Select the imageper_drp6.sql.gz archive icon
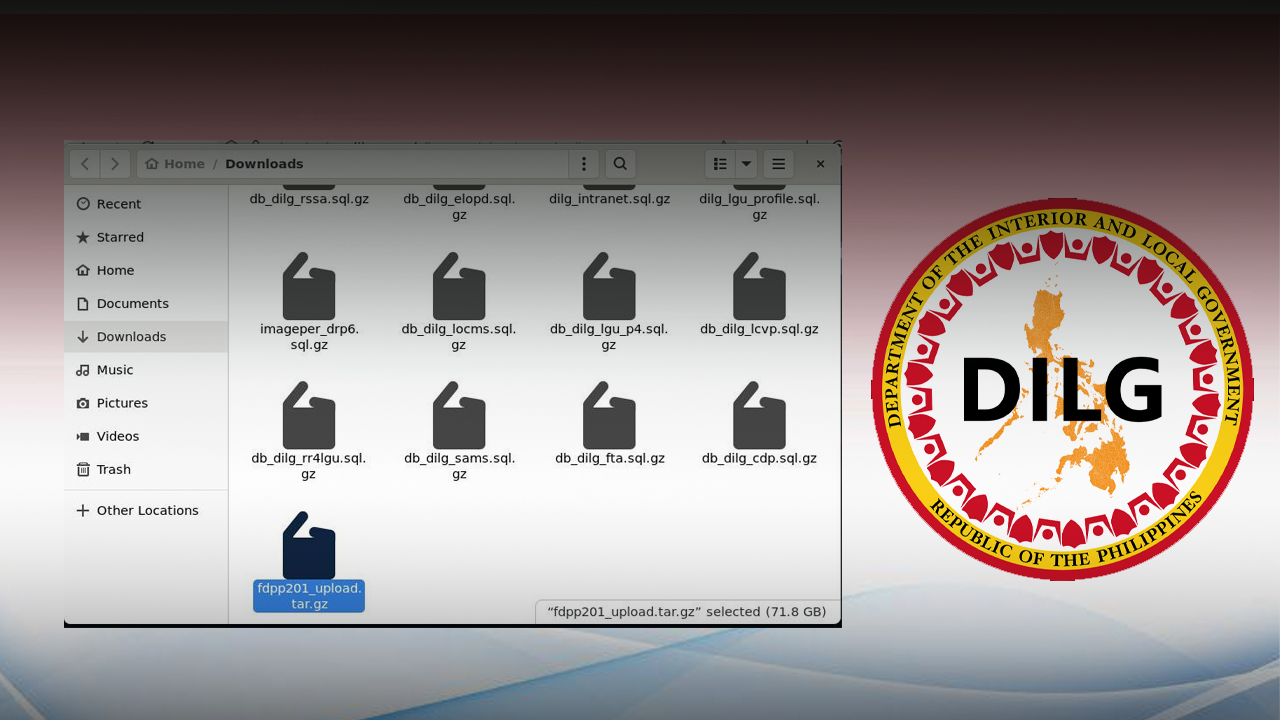Viewport: 1280px width, 720px height. pyautogui.click(x=309, y=286)
